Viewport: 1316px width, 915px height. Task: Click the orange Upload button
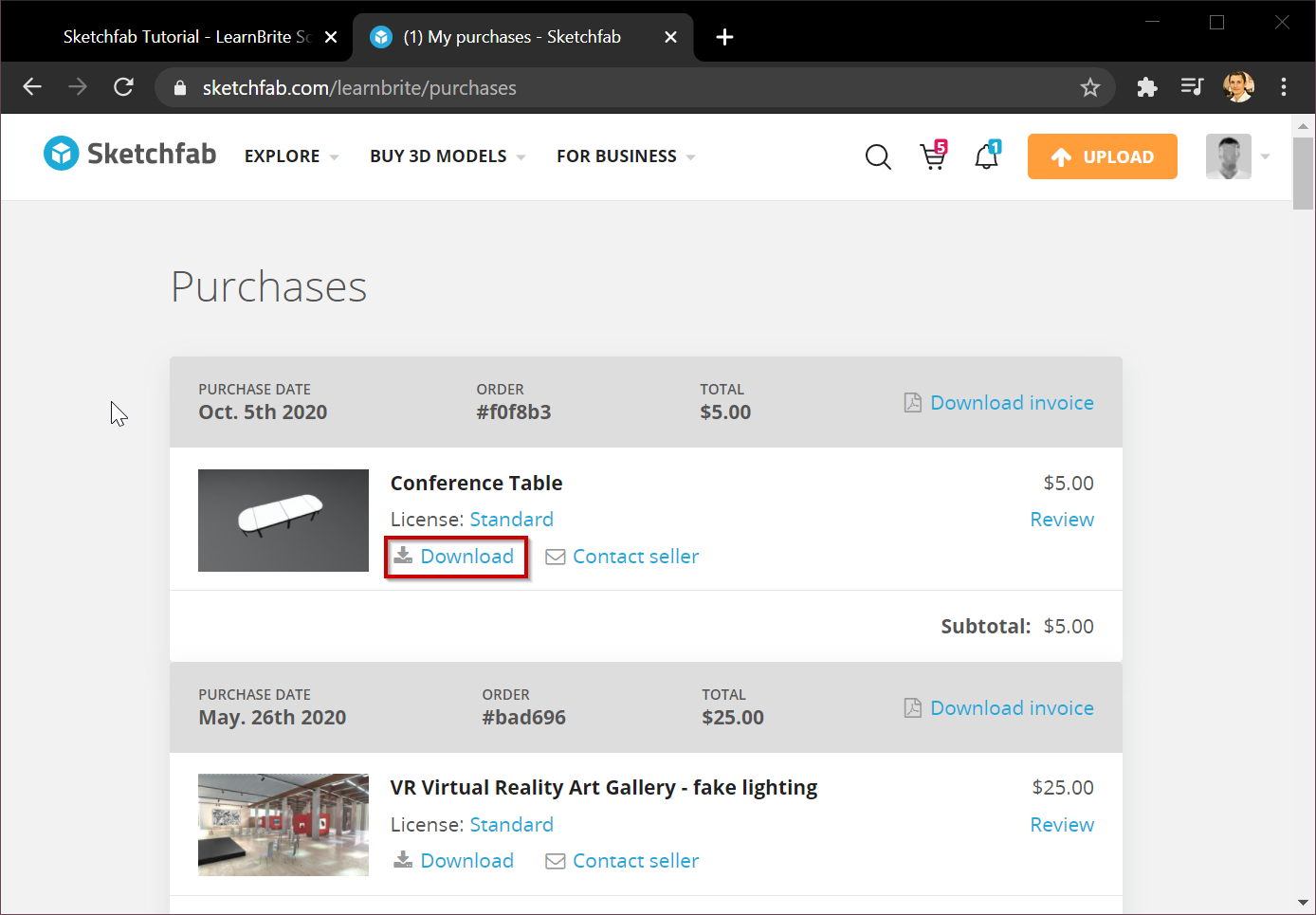(x=1103, y=156)
